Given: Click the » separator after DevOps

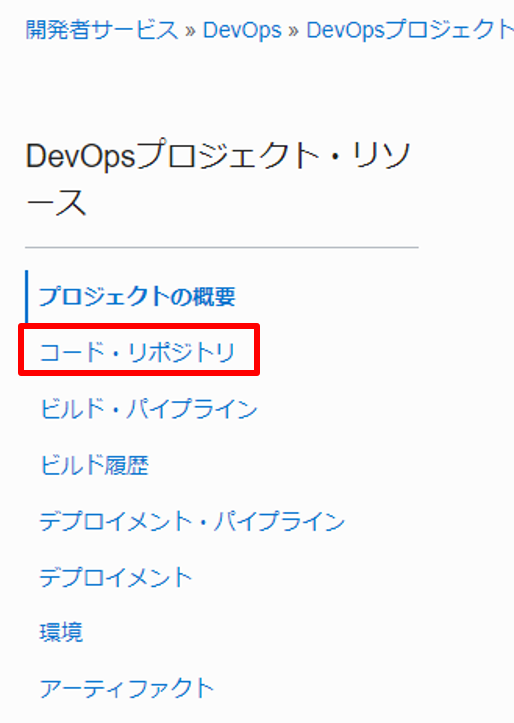Looking at the screenshot, I should tap(294, 31).
